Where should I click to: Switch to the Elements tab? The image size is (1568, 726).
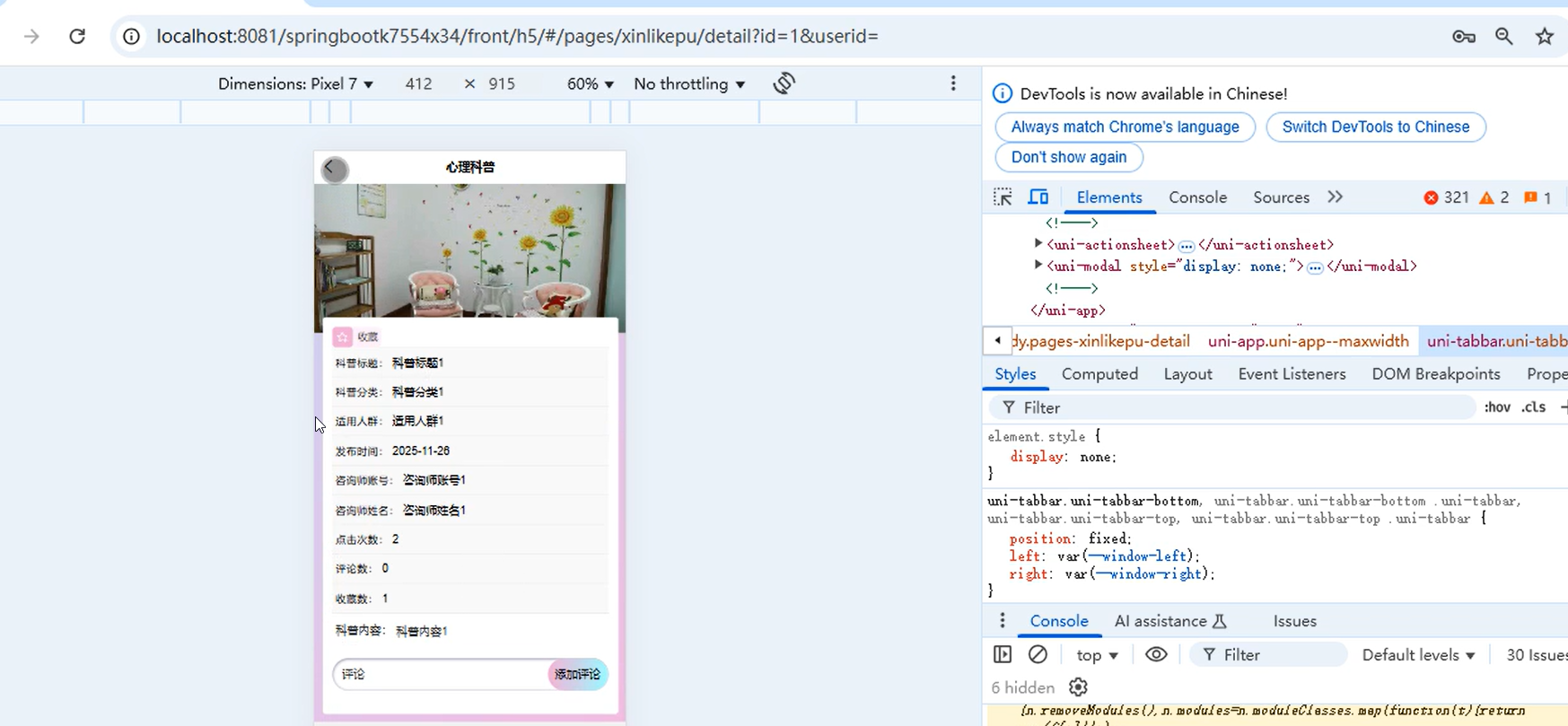coord(1109,197)
